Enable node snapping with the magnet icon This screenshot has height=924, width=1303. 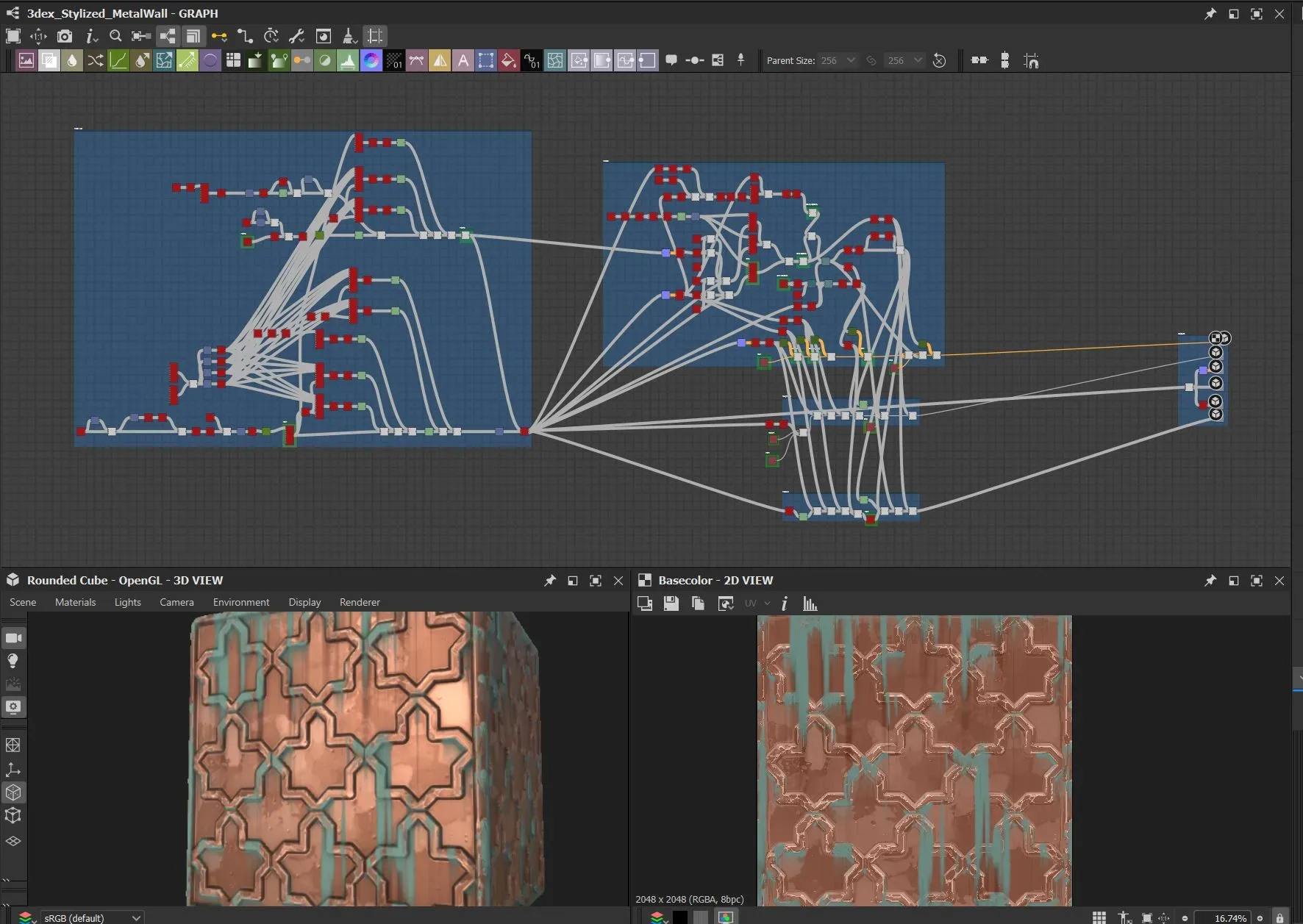tap(1032, 60)
